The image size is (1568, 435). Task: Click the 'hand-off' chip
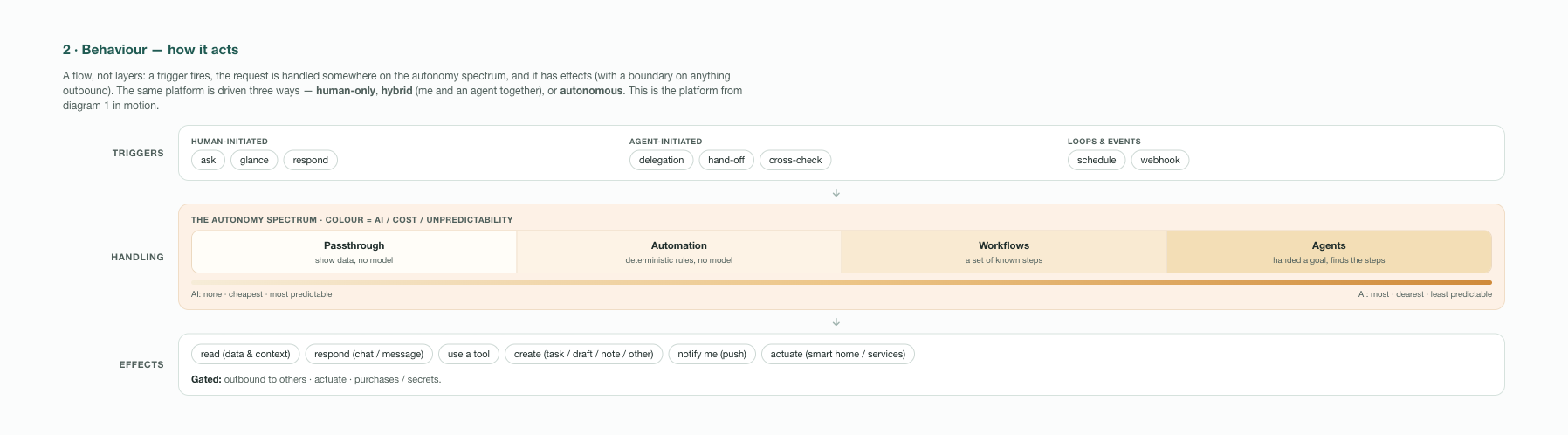coord(726,160)
